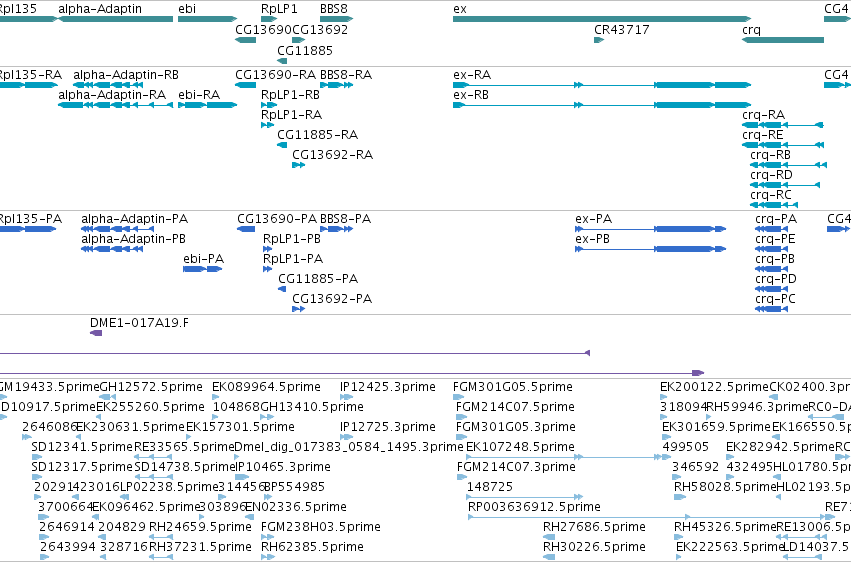Click the ebi-RA transcript label
The image size is (851, 562).
pos(199,94)
